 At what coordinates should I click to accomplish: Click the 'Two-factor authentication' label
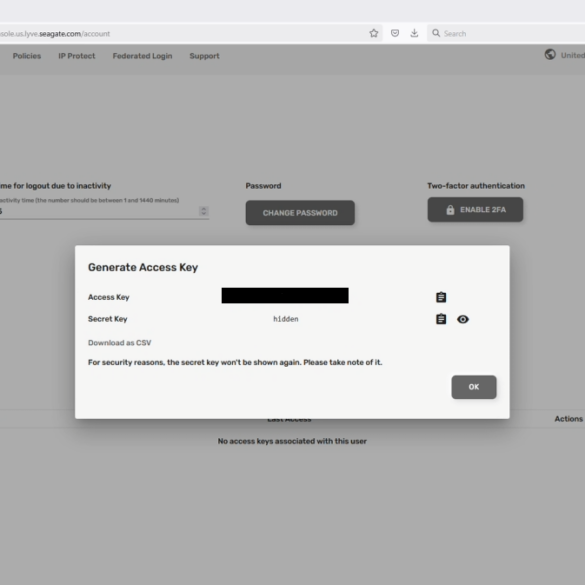476,186
